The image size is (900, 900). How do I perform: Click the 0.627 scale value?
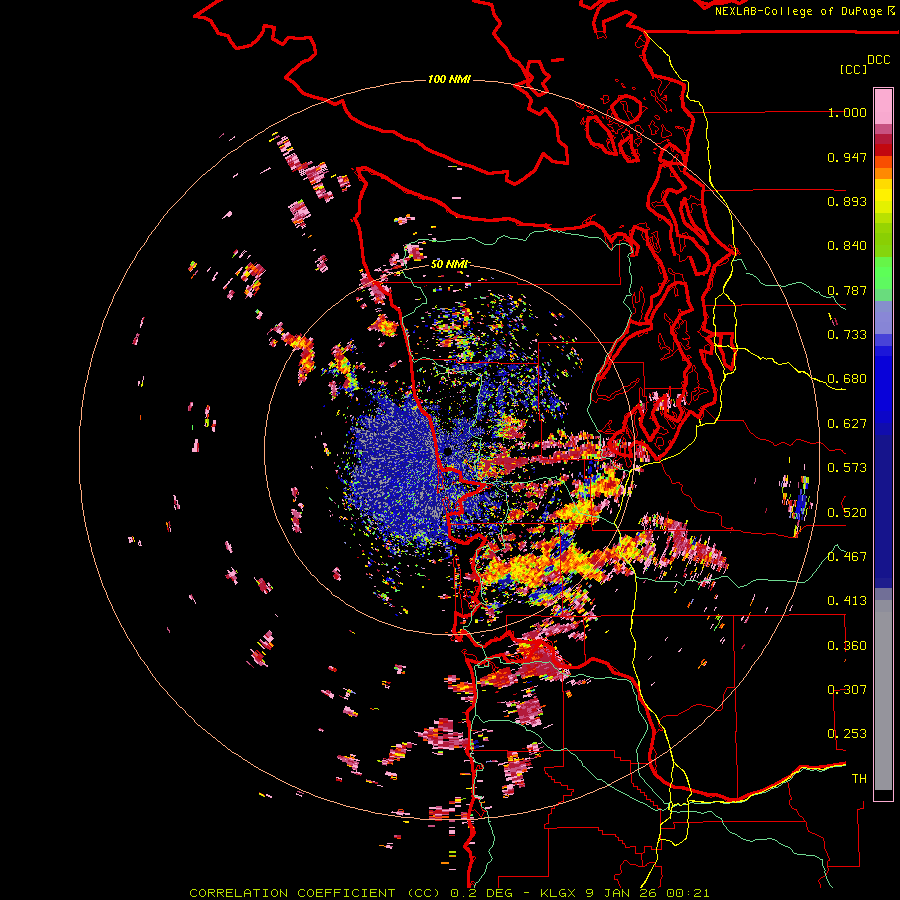[847, 424]
